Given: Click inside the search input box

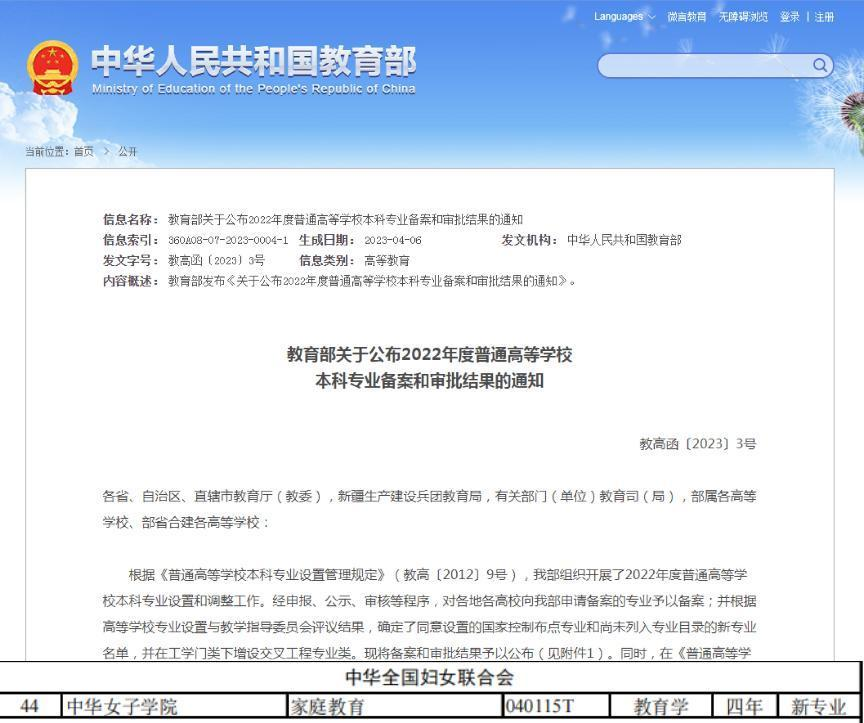Looking at the screenshot, I should coord(700,65).
